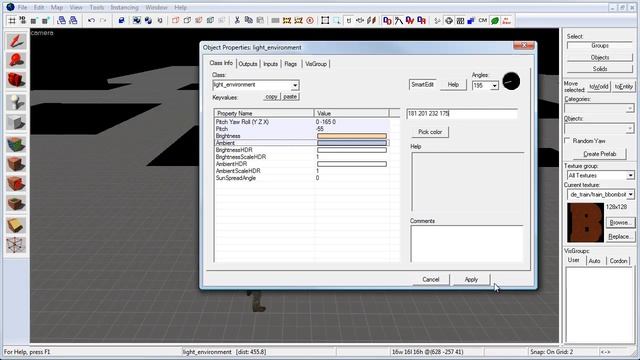The image size is (640, 360).
Task: Open the File menu
Action: [22, 7]
